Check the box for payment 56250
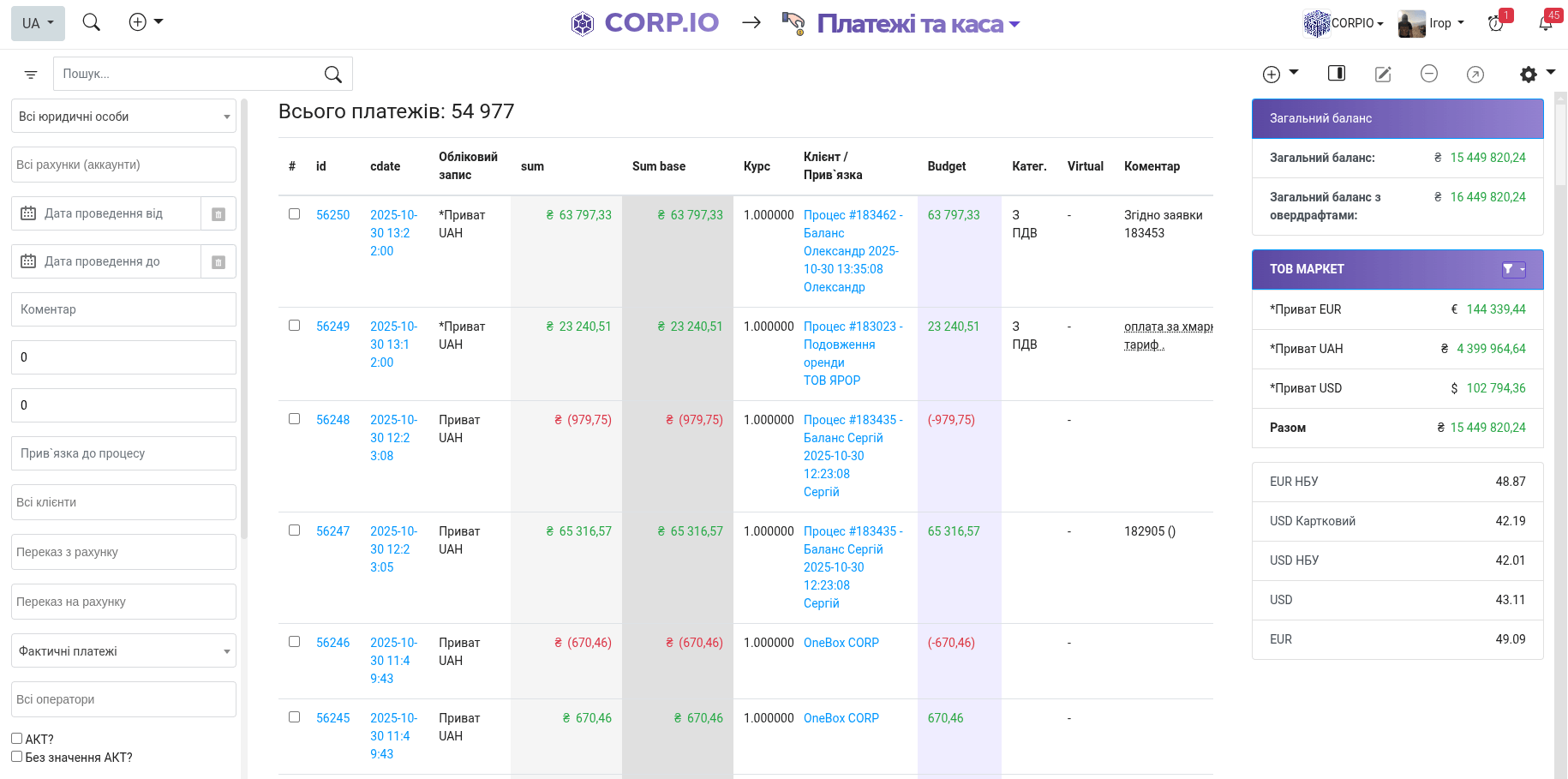Viewport: 1568px width, 779px height. tap(294, 214)
